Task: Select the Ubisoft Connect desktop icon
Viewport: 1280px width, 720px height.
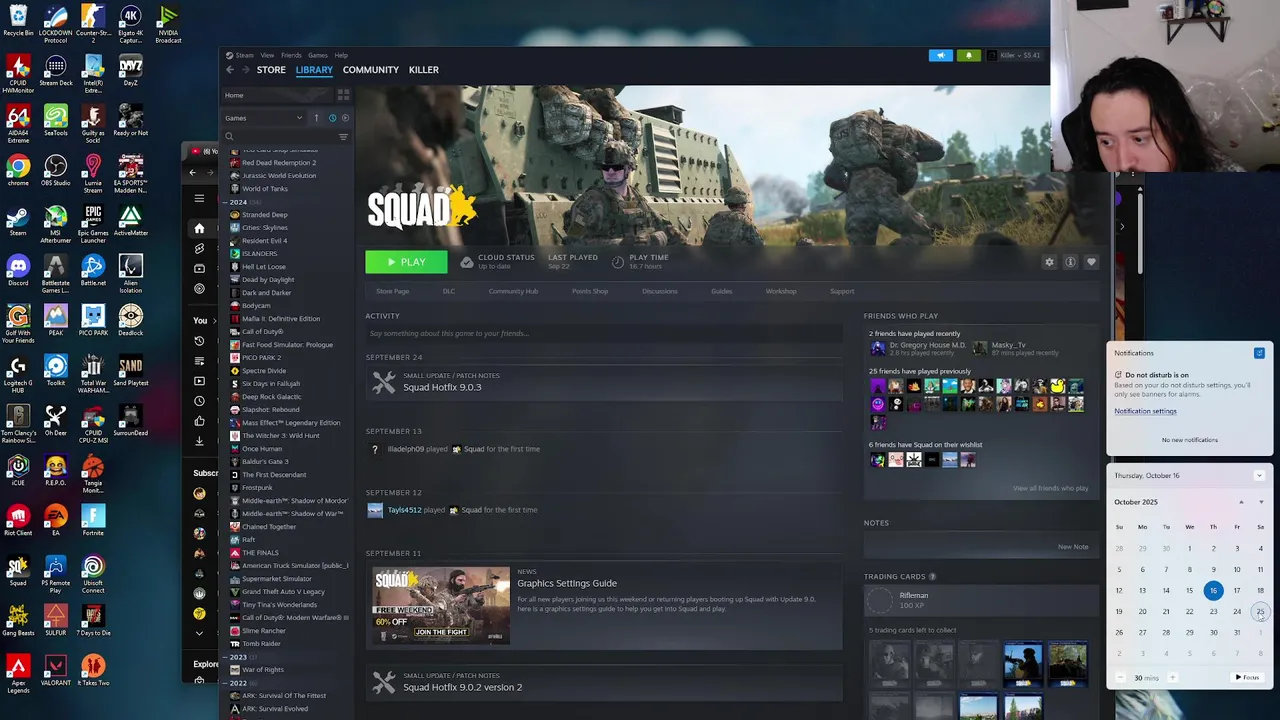Action: pyautogui.click(x=93, y=572)
